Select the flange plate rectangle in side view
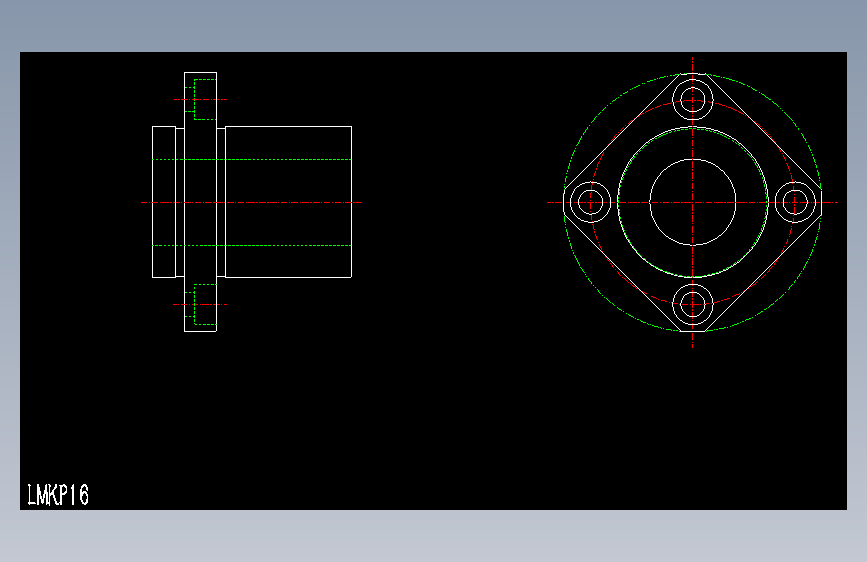 [x=200, y=202]
